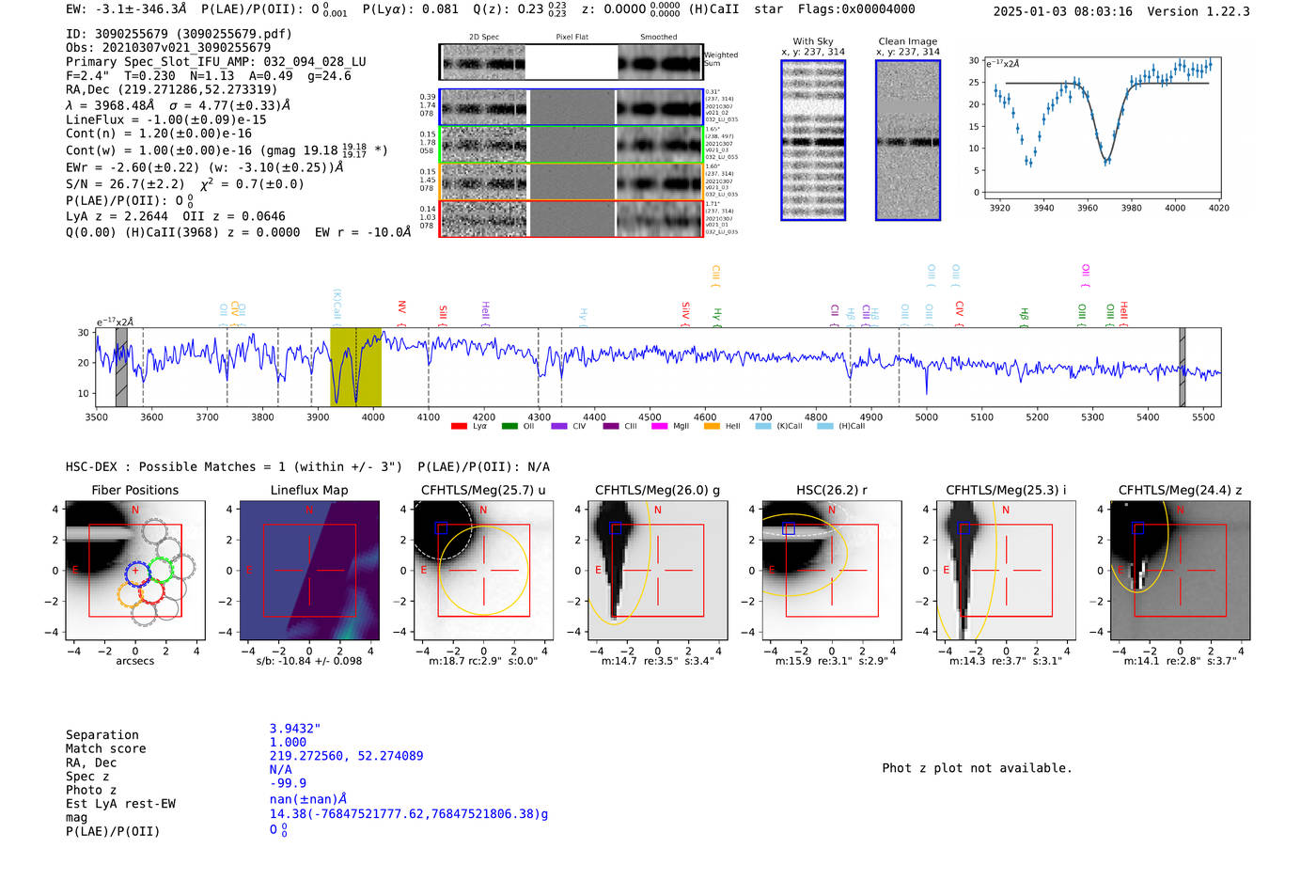Open the CFHTLS/Meg(25.7) u image
The height and width of the screenshot is (896, 1316).
(x=483, y=571)
